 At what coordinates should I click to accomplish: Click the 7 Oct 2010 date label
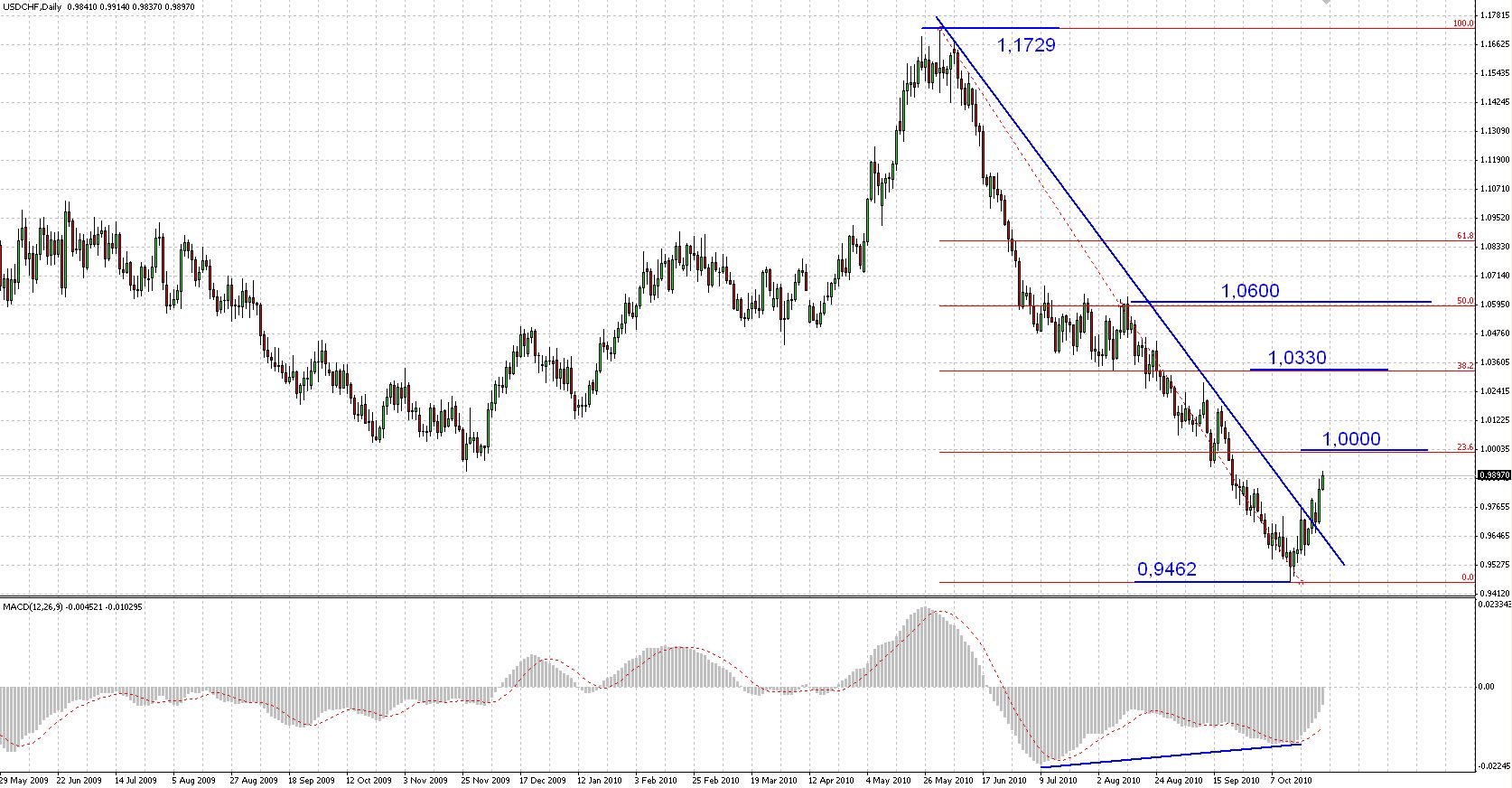(x=1293, y=779)
